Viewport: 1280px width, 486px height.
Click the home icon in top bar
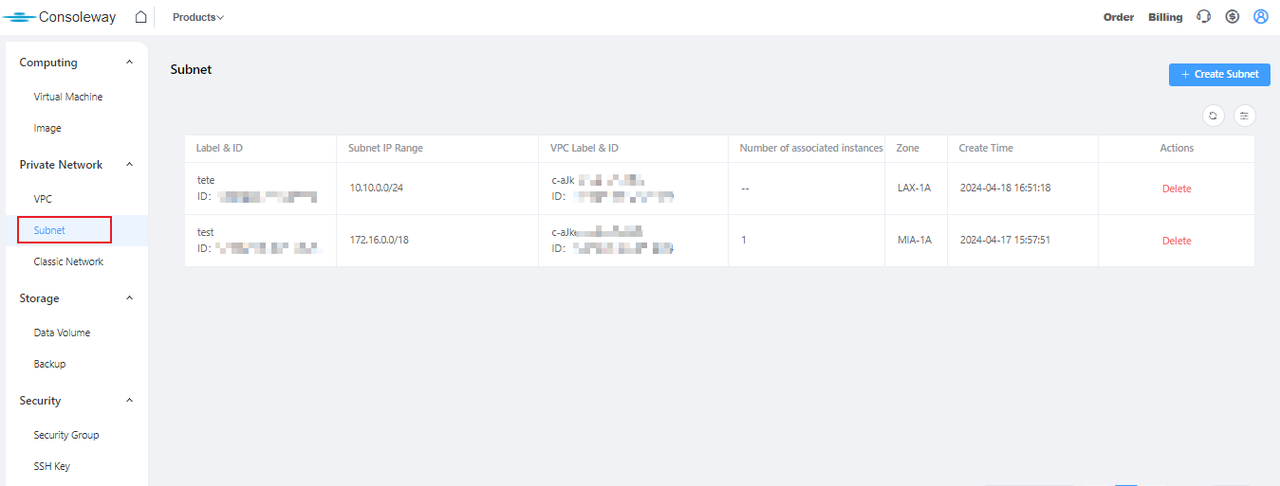coord(141,17)
